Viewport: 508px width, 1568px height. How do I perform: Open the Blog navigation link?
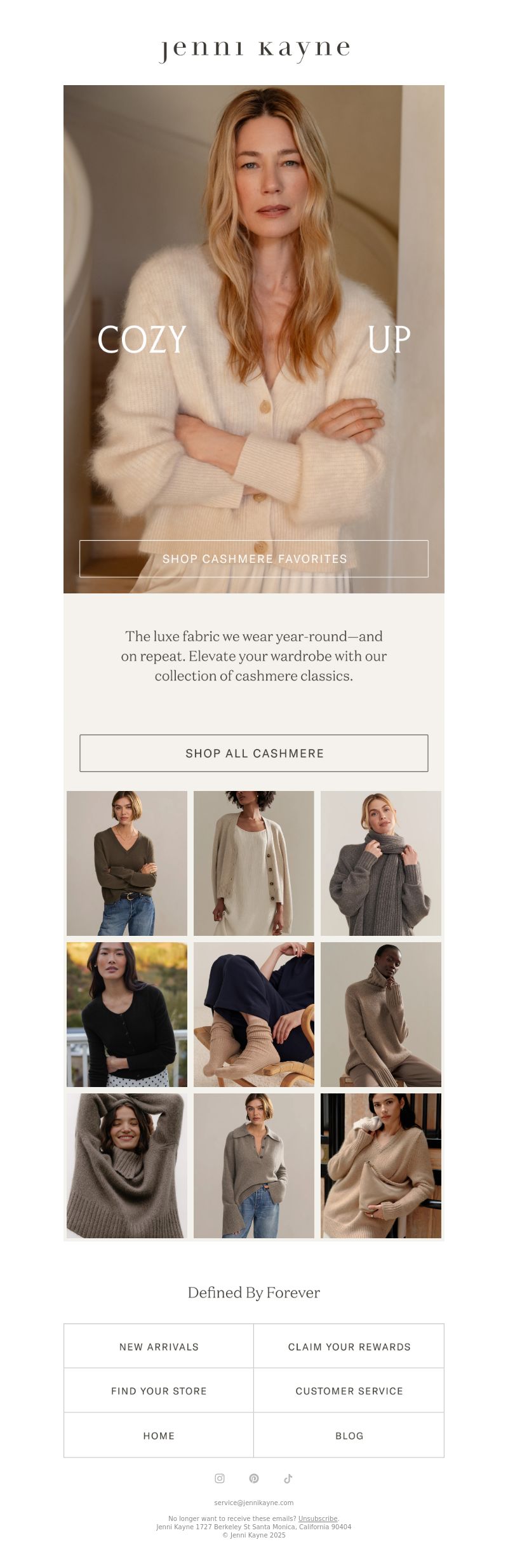(349, 1435)
